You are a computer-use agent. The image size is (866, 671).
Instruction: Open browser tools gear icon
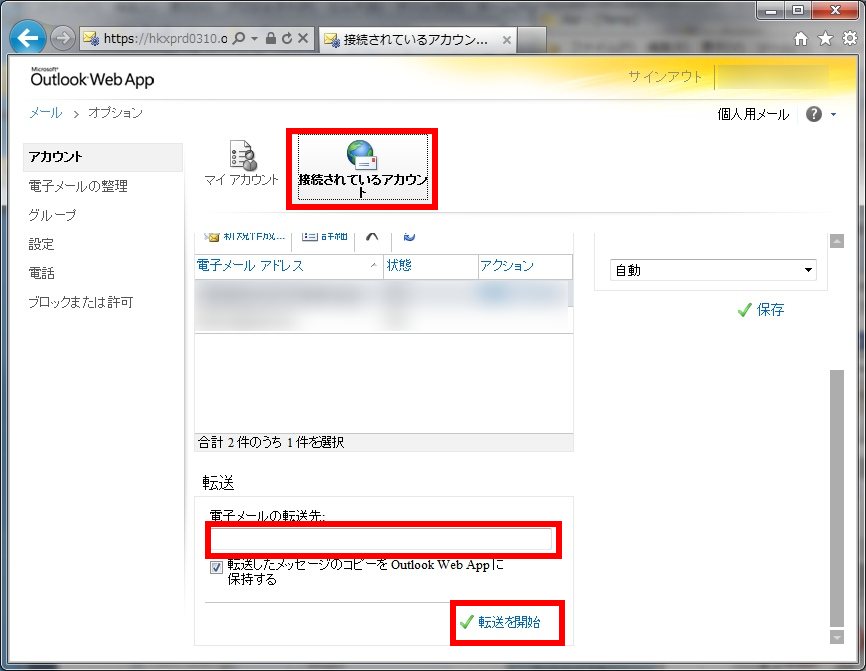(849, 38)
